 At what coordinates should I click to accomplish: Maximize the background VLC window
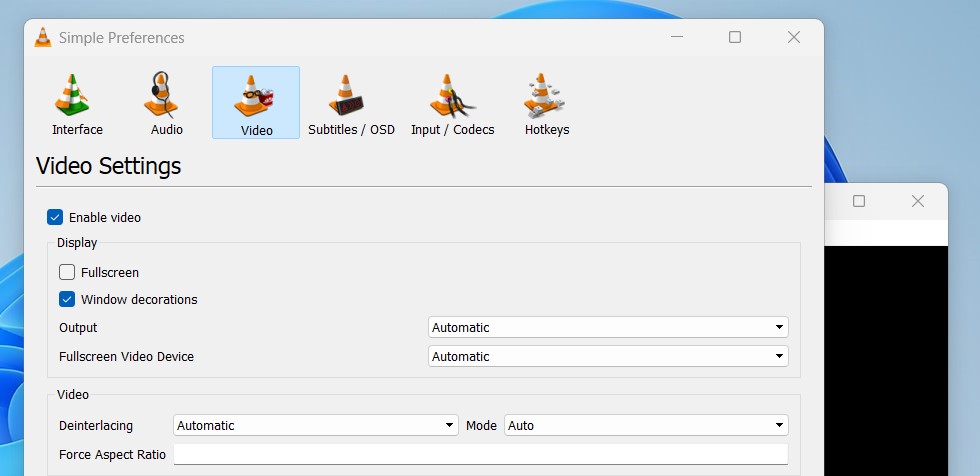(x=859, y=201)
